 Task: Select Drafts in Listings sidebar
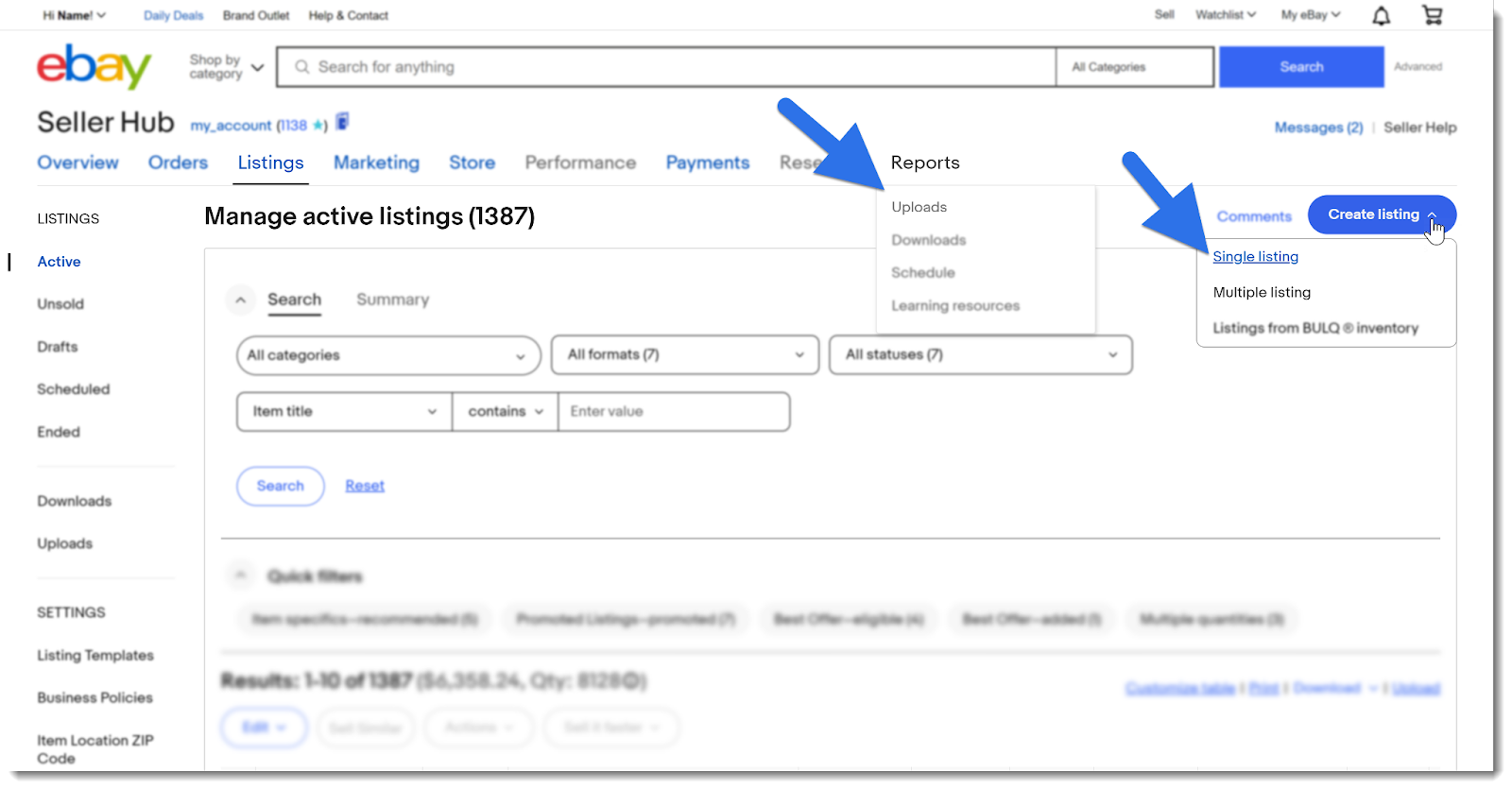(x=58, y=347)
